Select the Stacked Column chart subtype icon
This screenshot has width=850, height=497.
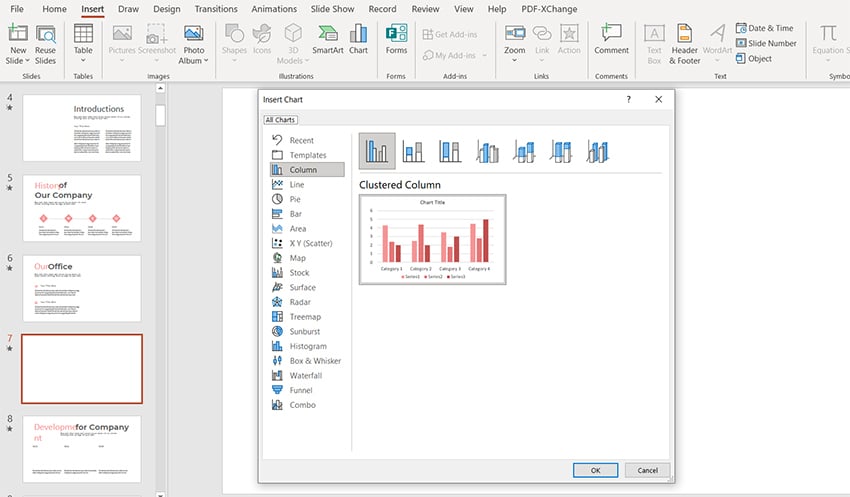tap(413, 151)
